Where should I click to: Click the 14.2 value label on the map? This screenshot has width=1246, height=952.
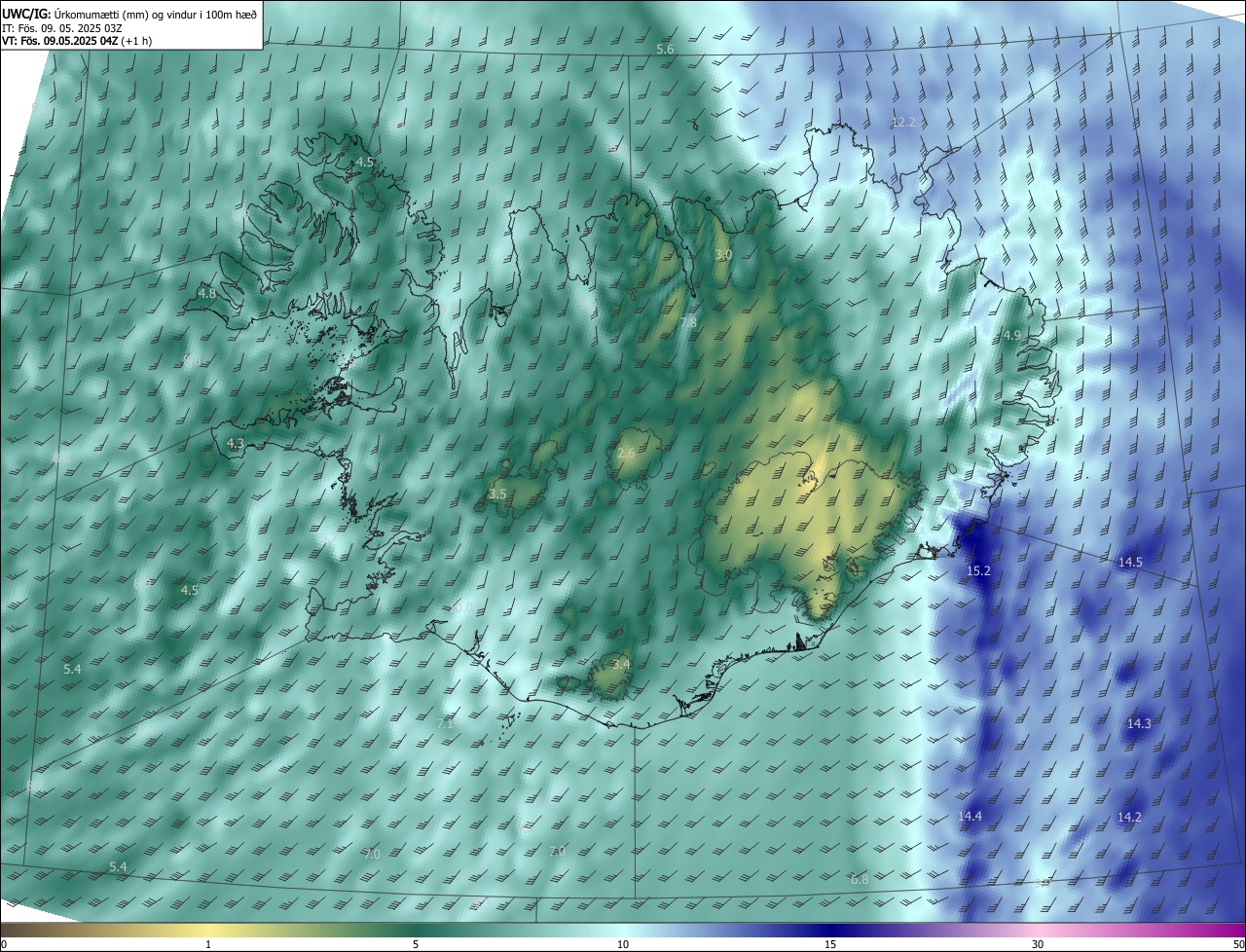coord(1129,817)
